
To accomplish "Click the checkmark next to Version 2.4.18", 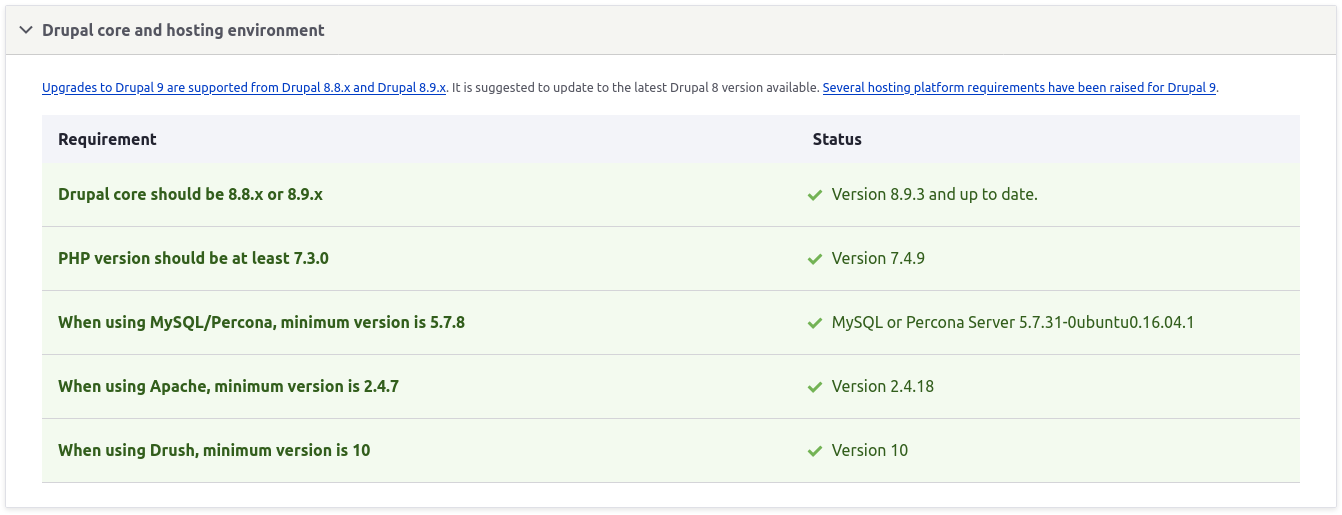I will click(814, 387).
